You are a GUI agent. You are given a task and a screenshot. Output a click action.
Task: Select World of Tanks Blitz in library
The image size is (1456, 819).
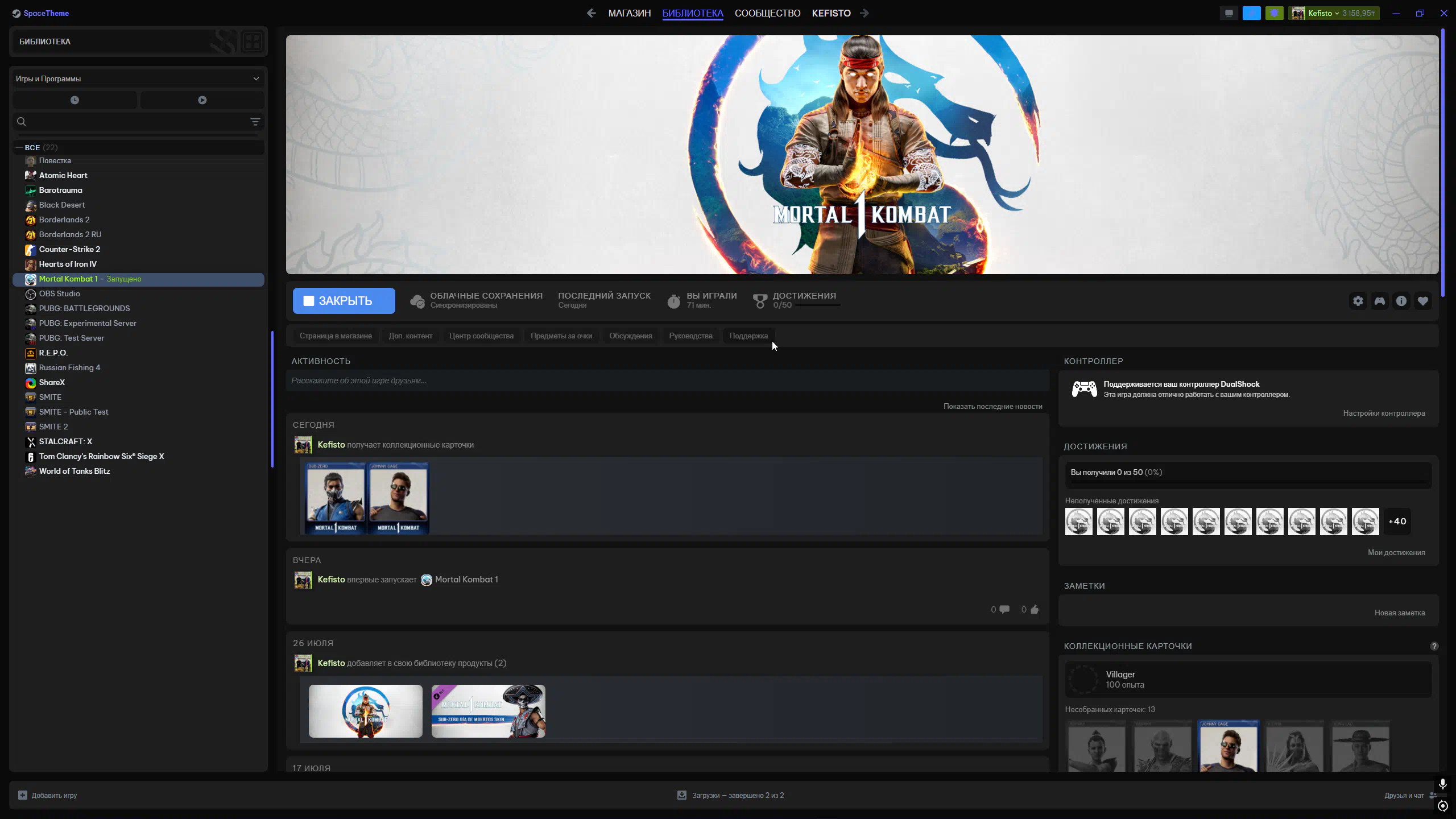(x=75, y=471)
